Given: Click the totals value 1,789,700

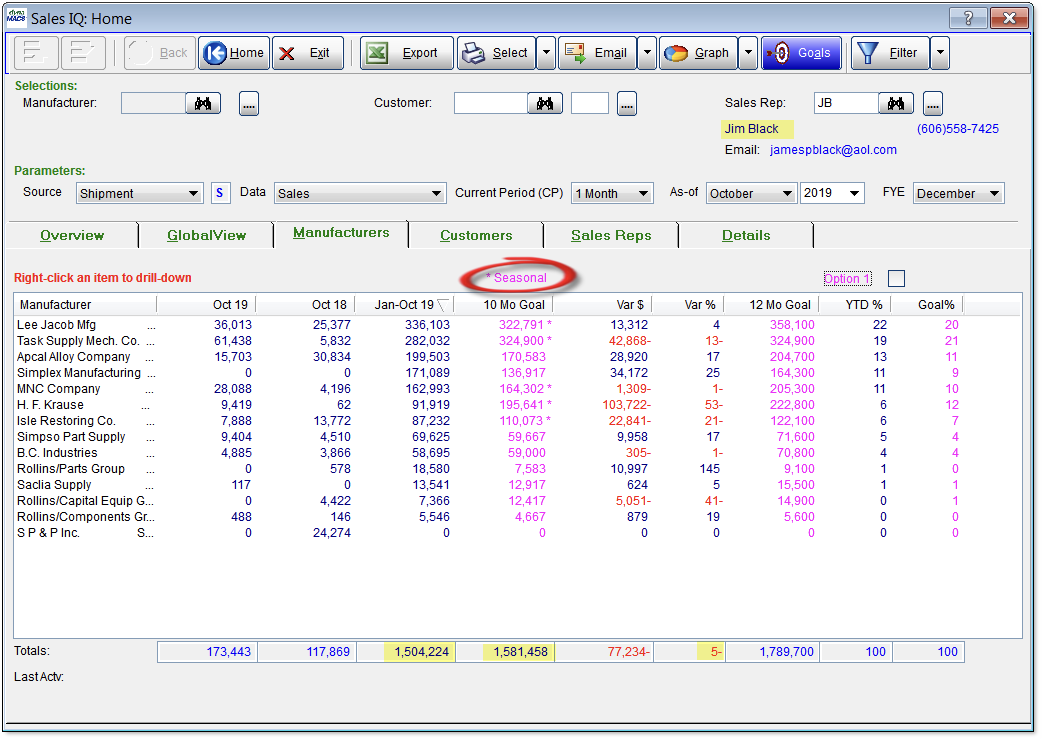Looking at the screenshot, I should (786, 652).
